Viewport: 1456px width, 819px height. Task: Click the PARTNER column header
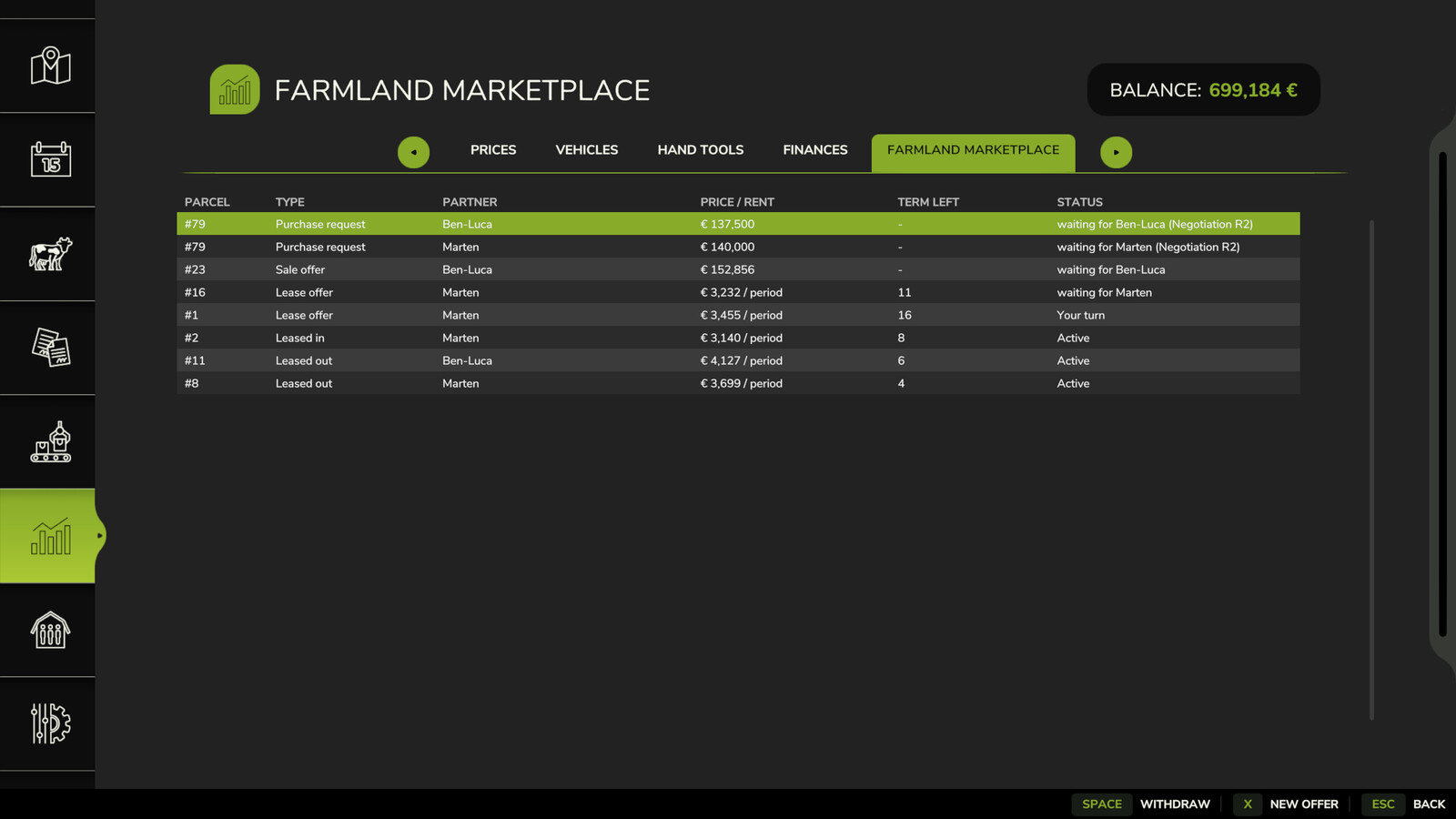470,202
